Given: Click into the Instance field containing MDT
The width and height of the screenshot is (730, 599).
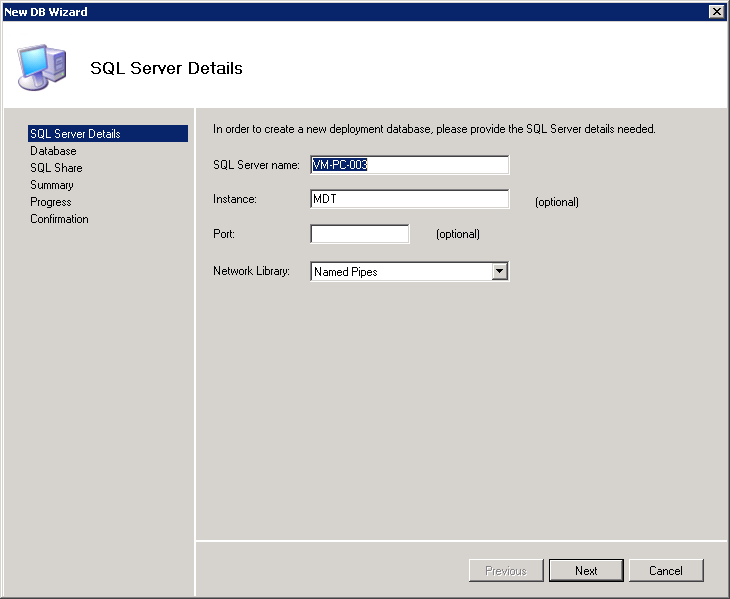Looking at the screenshot, I should tap(409, 199).
